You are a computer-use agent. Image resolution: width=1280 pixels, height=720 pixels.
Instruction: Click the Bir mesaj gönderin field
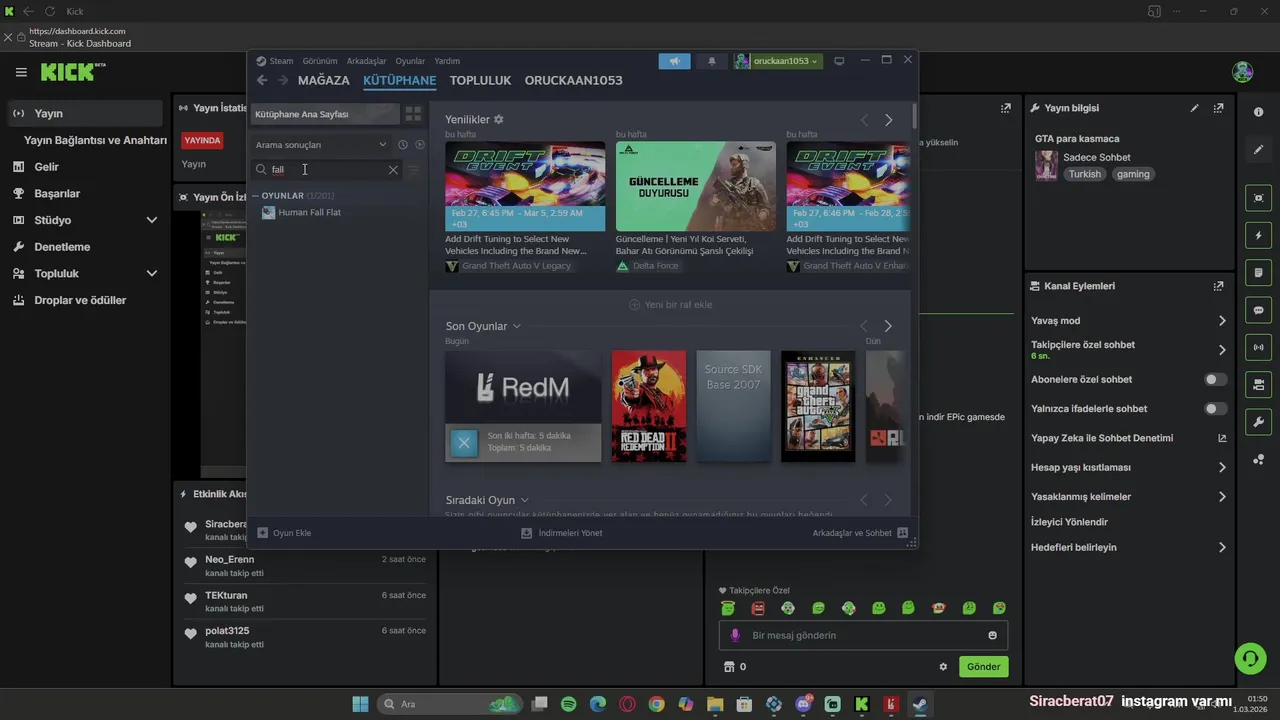coord(863,635)
